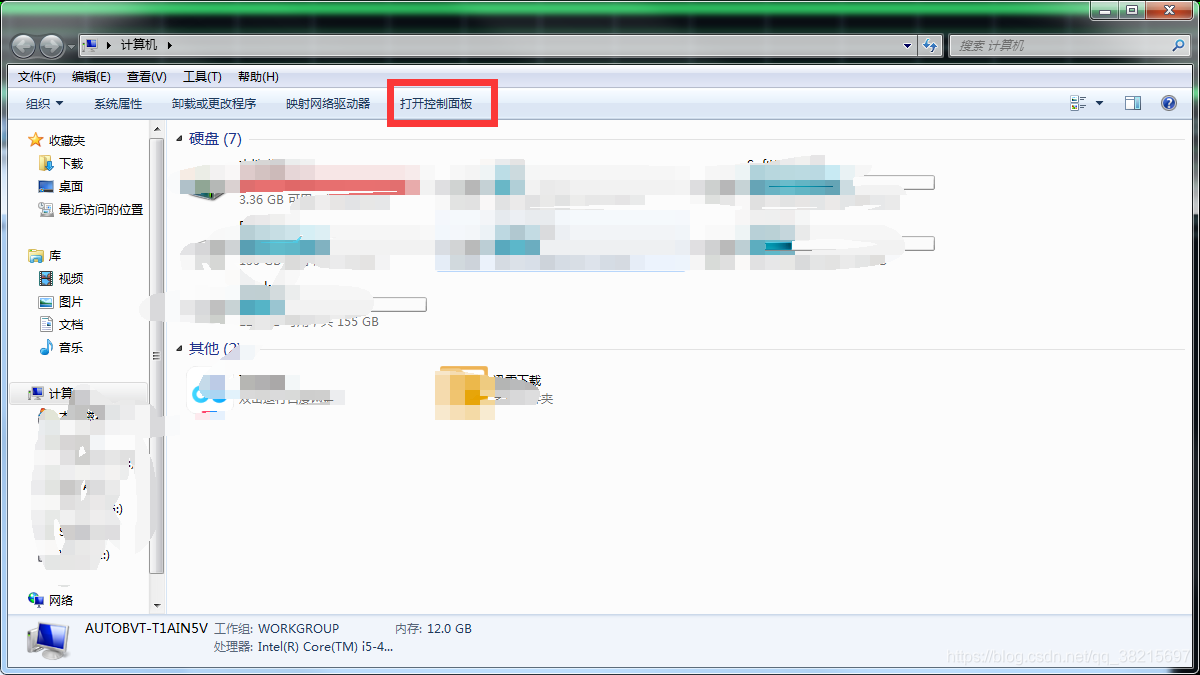Maximize the window
Image resolution: width=1200 pixels, height=675 pixels.
click(1131, 9)
